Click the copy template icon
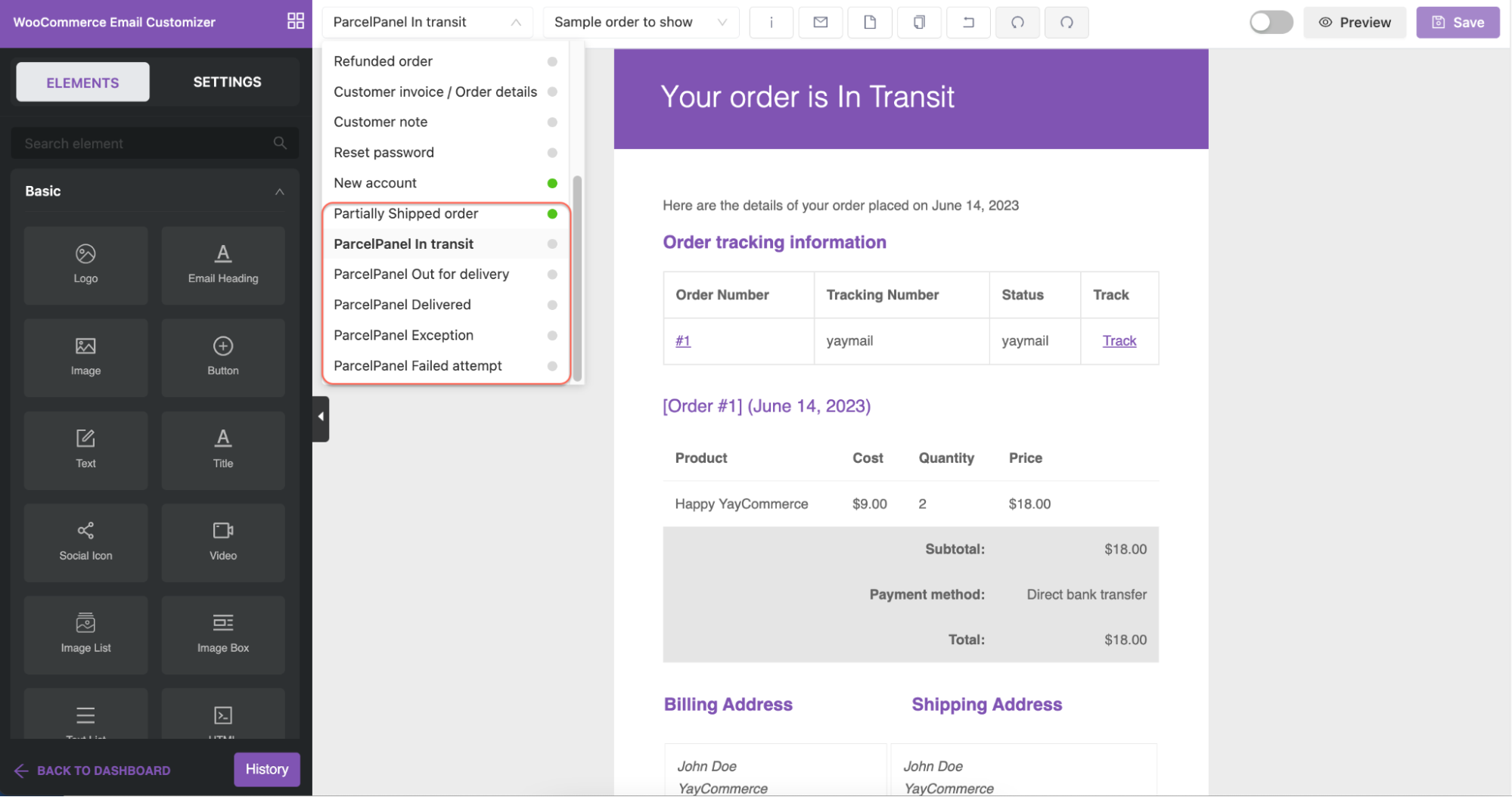 click(x=919, y=23)
